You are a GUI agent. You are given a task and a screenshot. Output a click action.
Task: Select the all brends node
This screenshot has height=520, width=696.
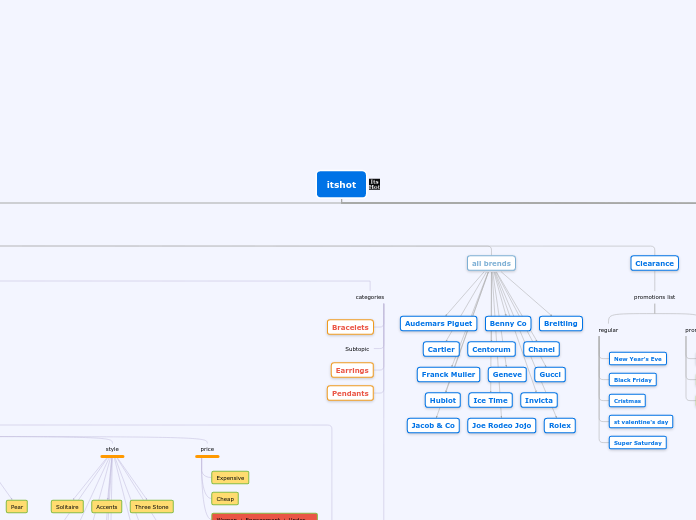pyautogui.click(x=491, y=263)
